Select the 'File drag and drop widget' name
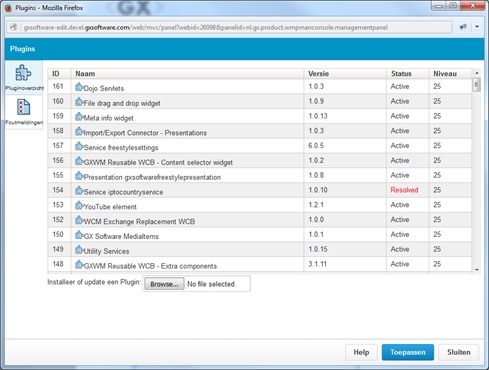 pyautogui.click(x=122, y=103)
